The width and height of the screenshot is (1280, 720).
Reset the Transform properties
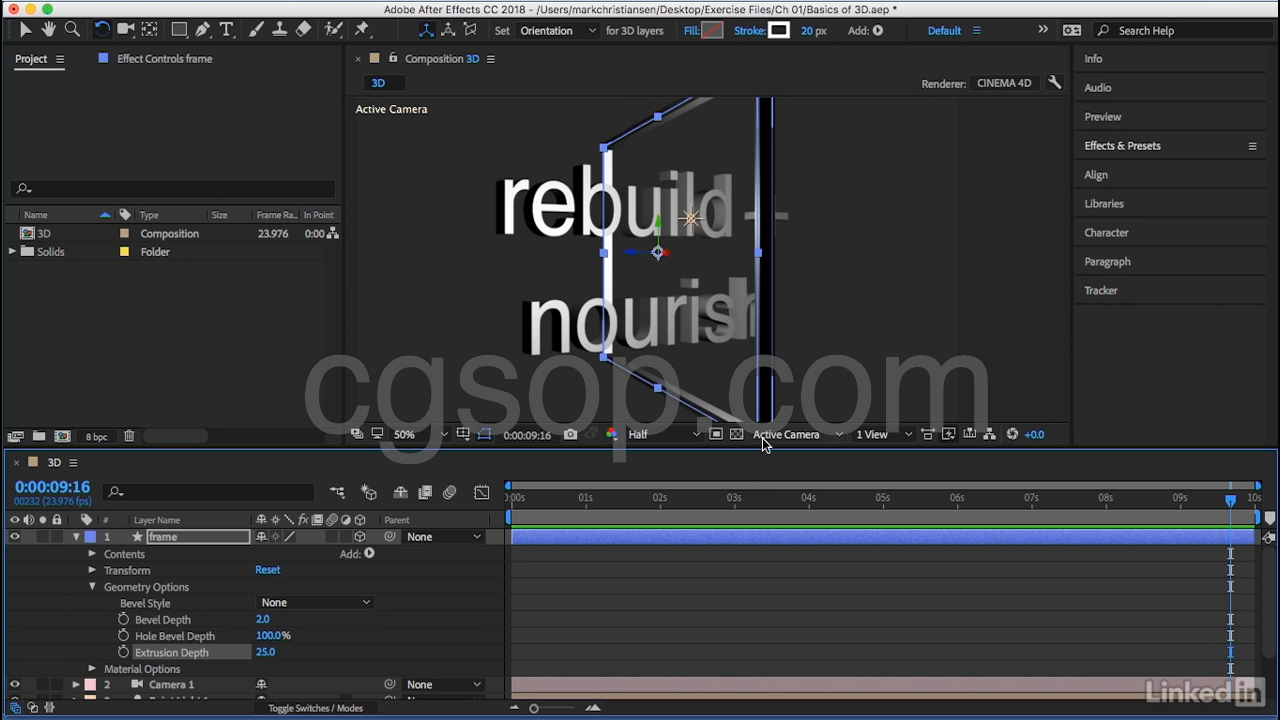[x=267, y=570]
